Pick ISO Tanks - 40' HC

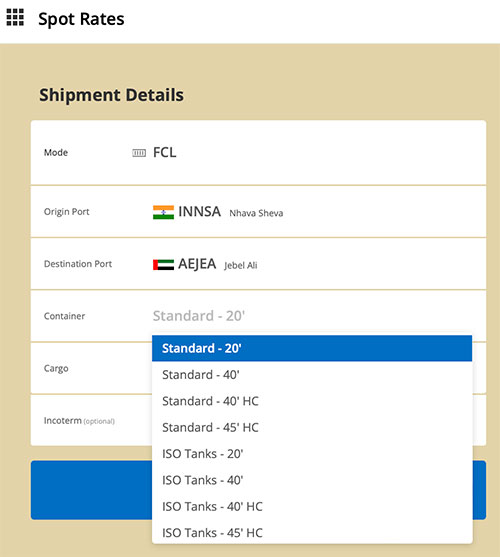[x=312, y=506]
